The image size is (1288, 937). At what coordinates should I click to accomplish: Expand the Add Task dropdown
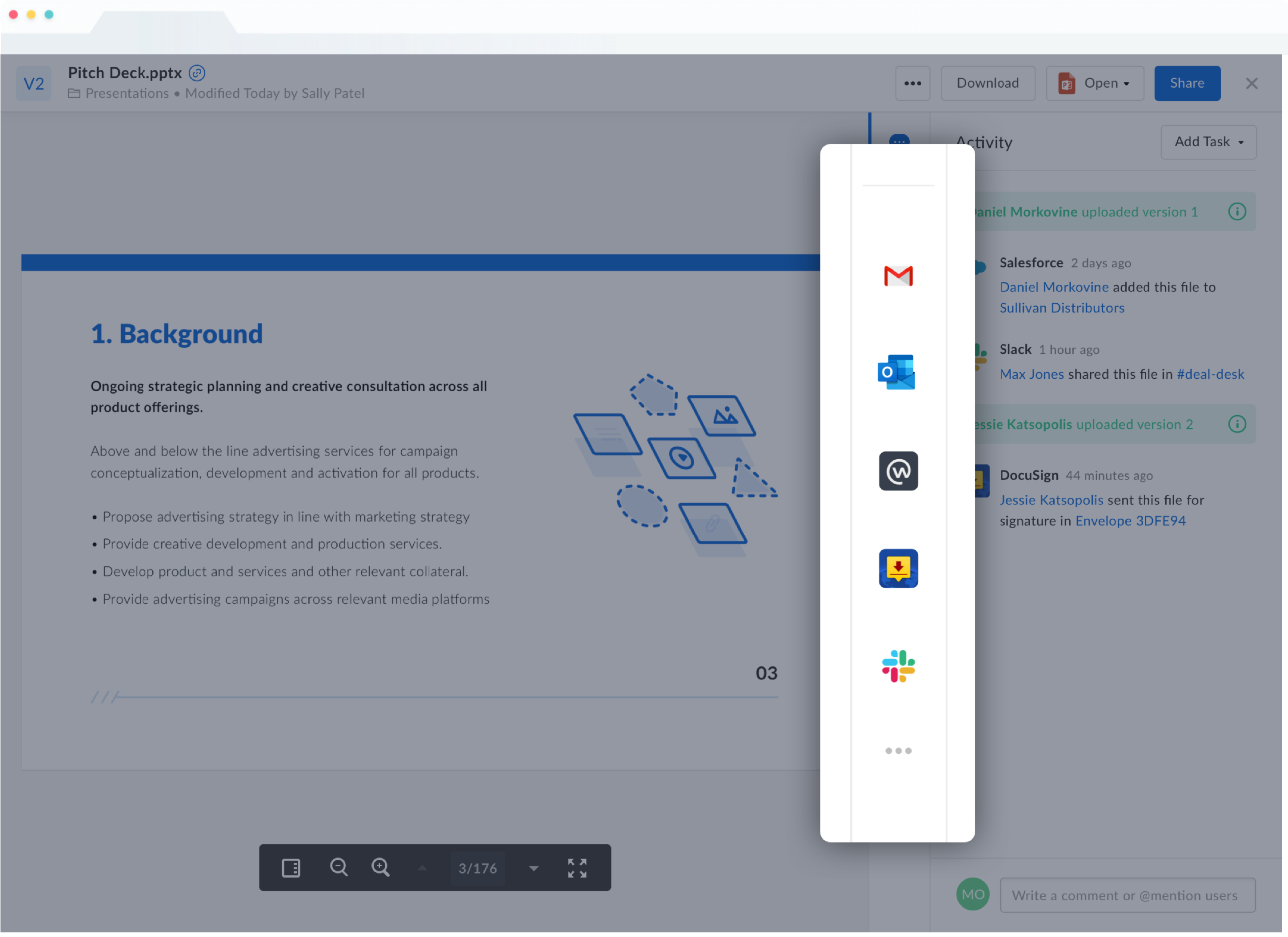point(1208,142)
